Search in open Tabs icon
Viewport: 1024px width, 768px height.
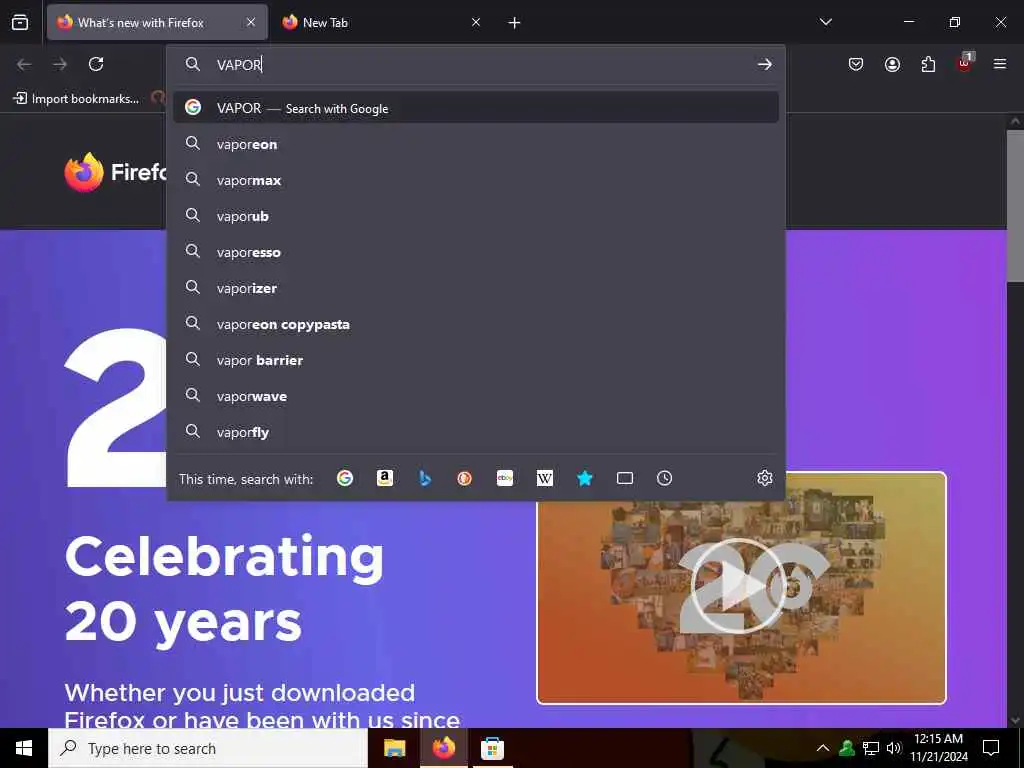coord(624,478)
